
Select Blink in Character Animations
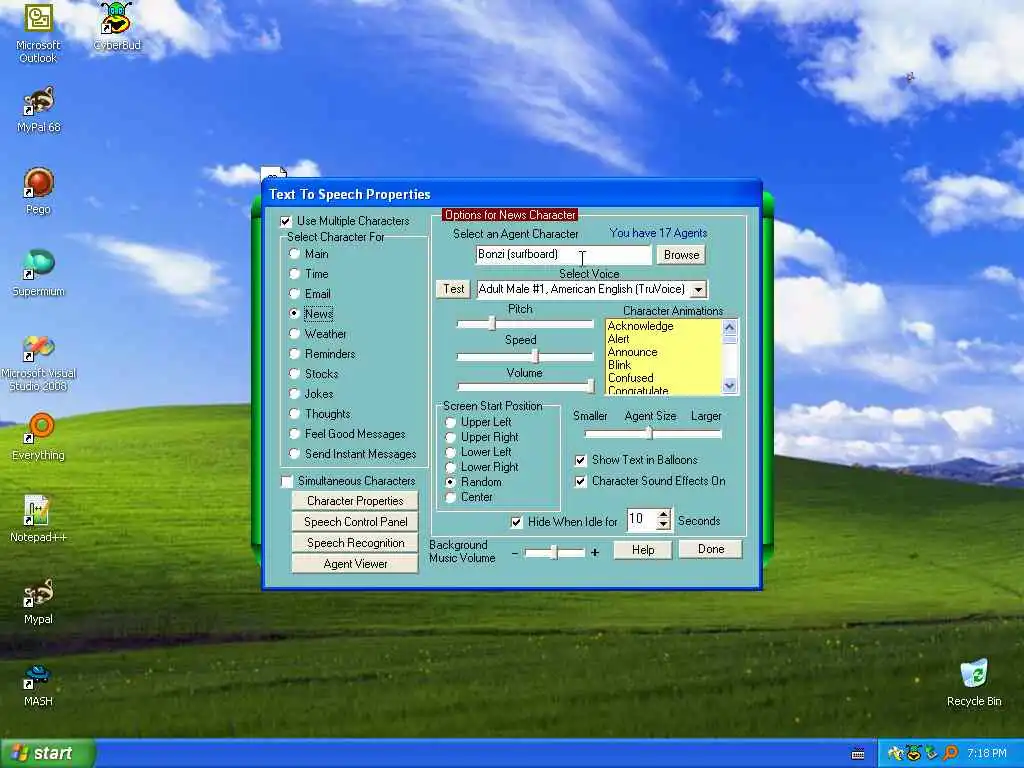tap(619, 365)
